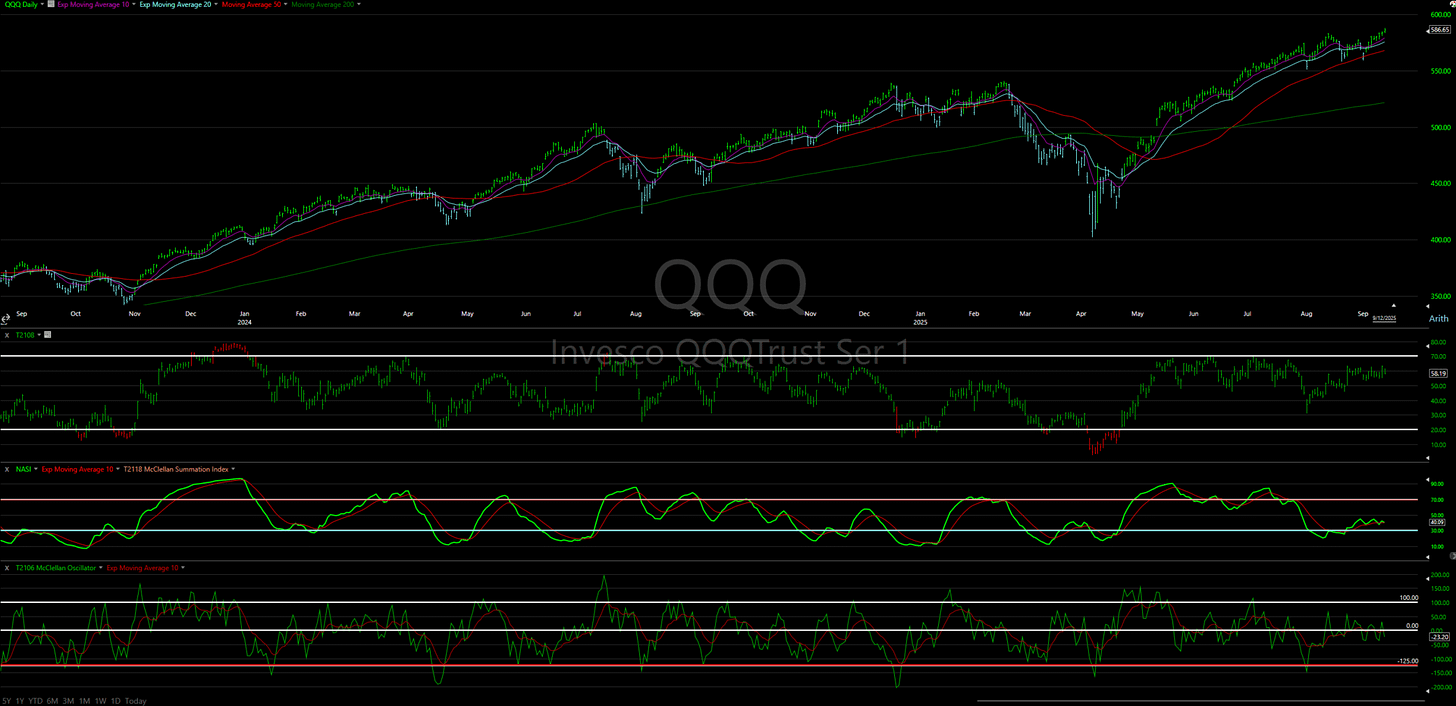Expand the T2106 McClellan Oscillator dropdown
1456x706 pixels.
100,568
